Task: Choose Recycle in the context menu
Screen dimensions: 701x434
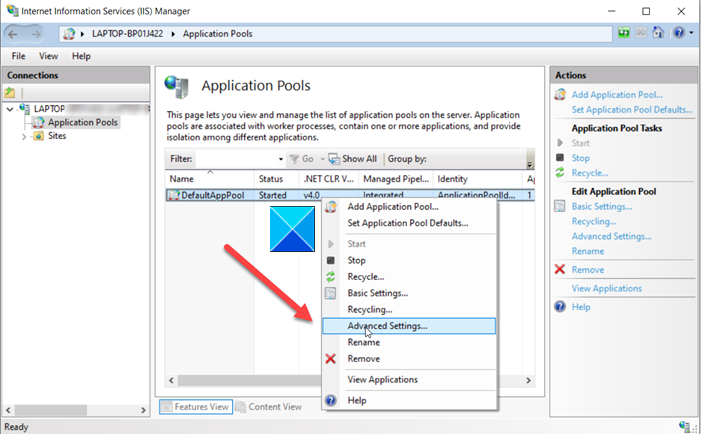Action: (x=409, y=277)
